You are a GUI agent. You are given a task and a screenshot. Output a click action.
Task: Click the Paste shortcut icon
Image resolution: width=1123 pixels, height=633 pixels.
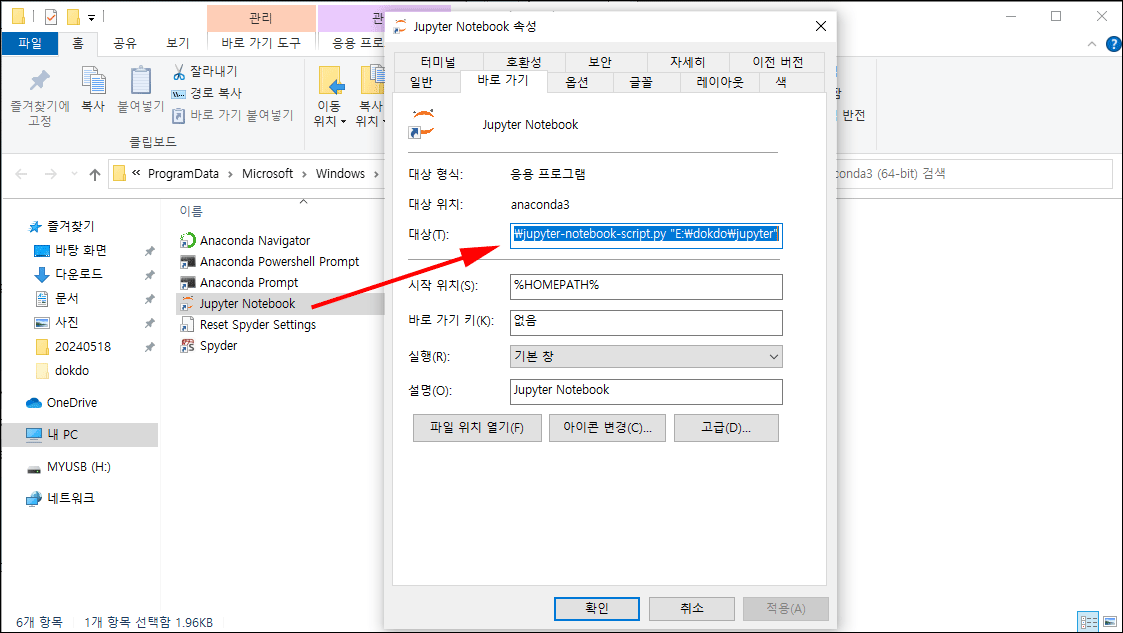[x=179, y=115]
